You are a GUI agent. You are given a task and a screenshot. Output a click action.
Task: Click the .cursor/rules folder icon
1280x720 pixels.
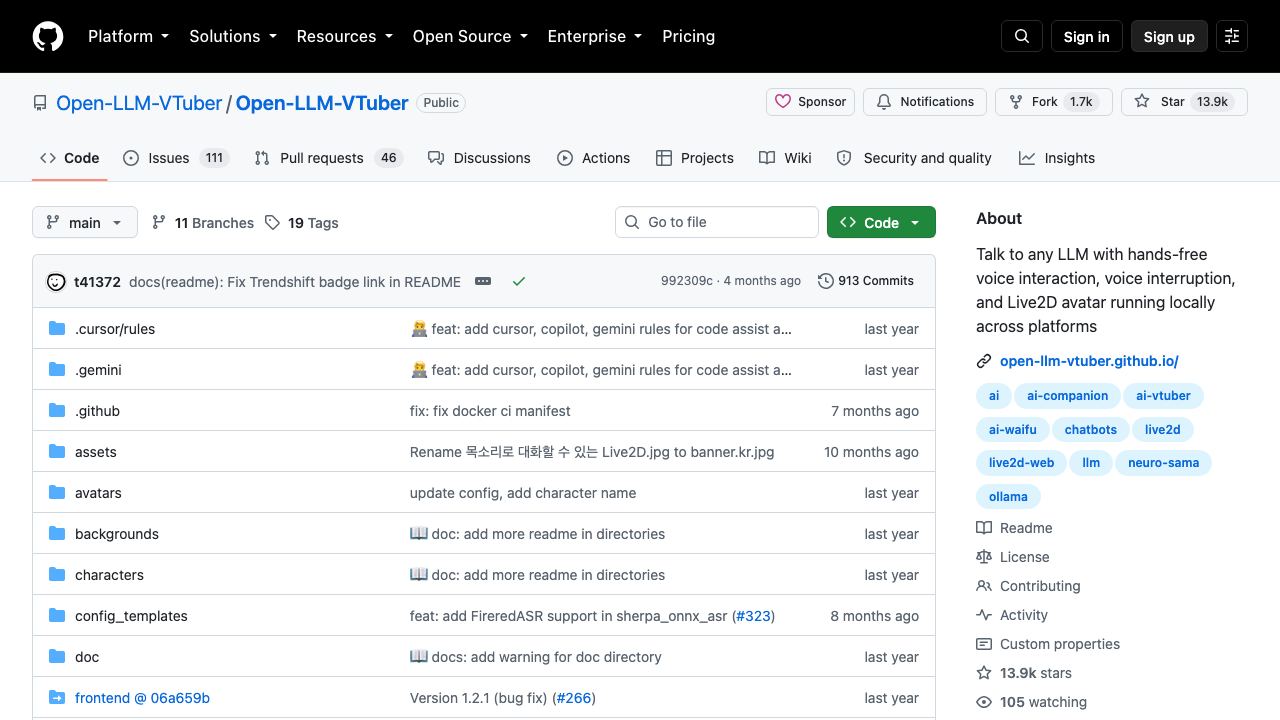57,329
